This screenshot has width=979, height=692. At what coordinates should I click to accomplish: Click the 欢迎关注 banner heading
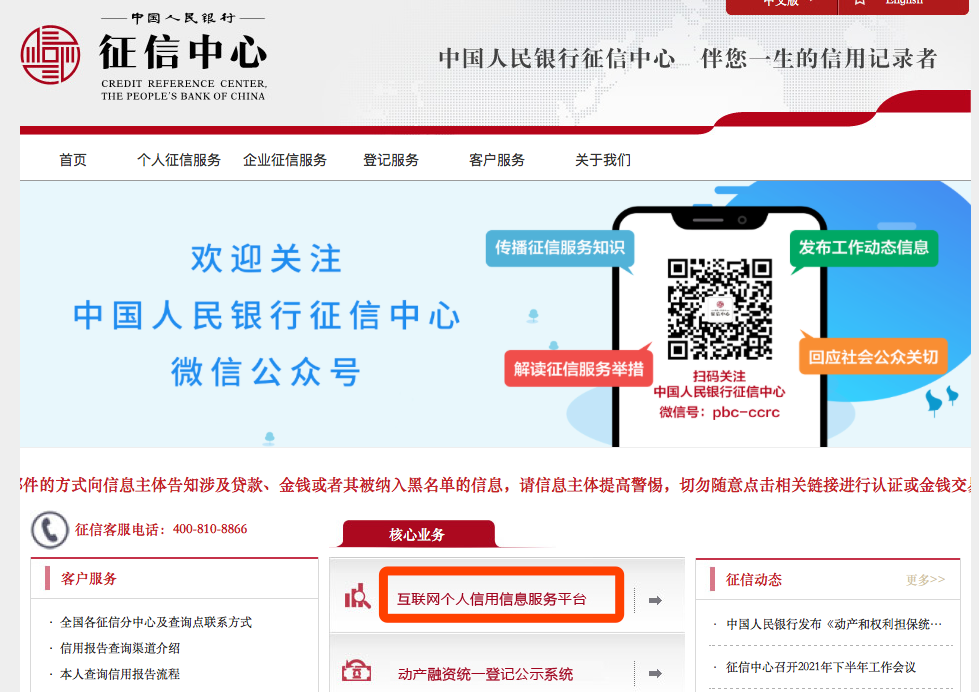coord(267,259)
